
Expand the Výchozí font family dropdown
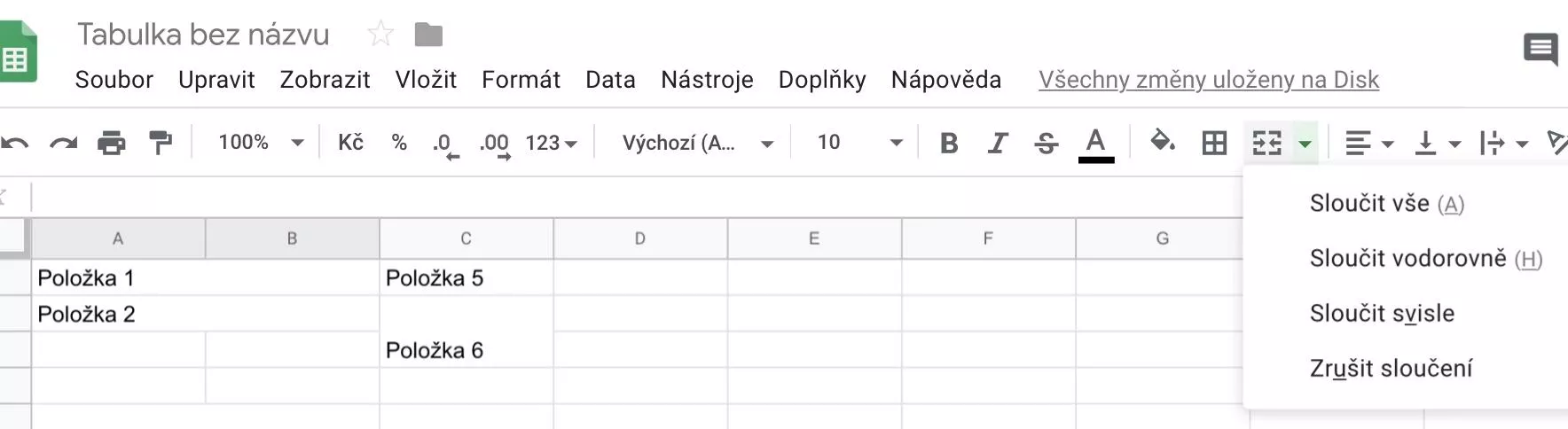tap(697, 143)
